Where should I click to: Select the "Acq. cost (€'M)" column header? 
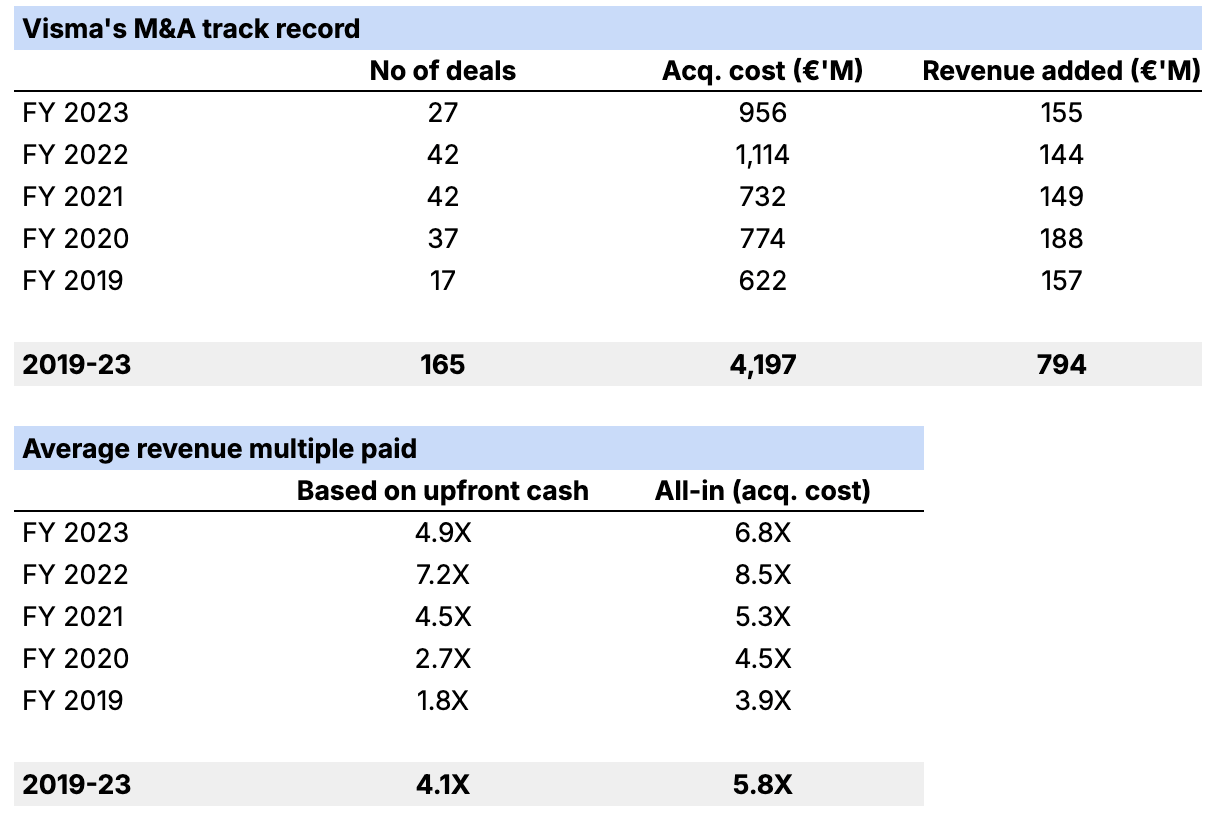pos(763,71)
